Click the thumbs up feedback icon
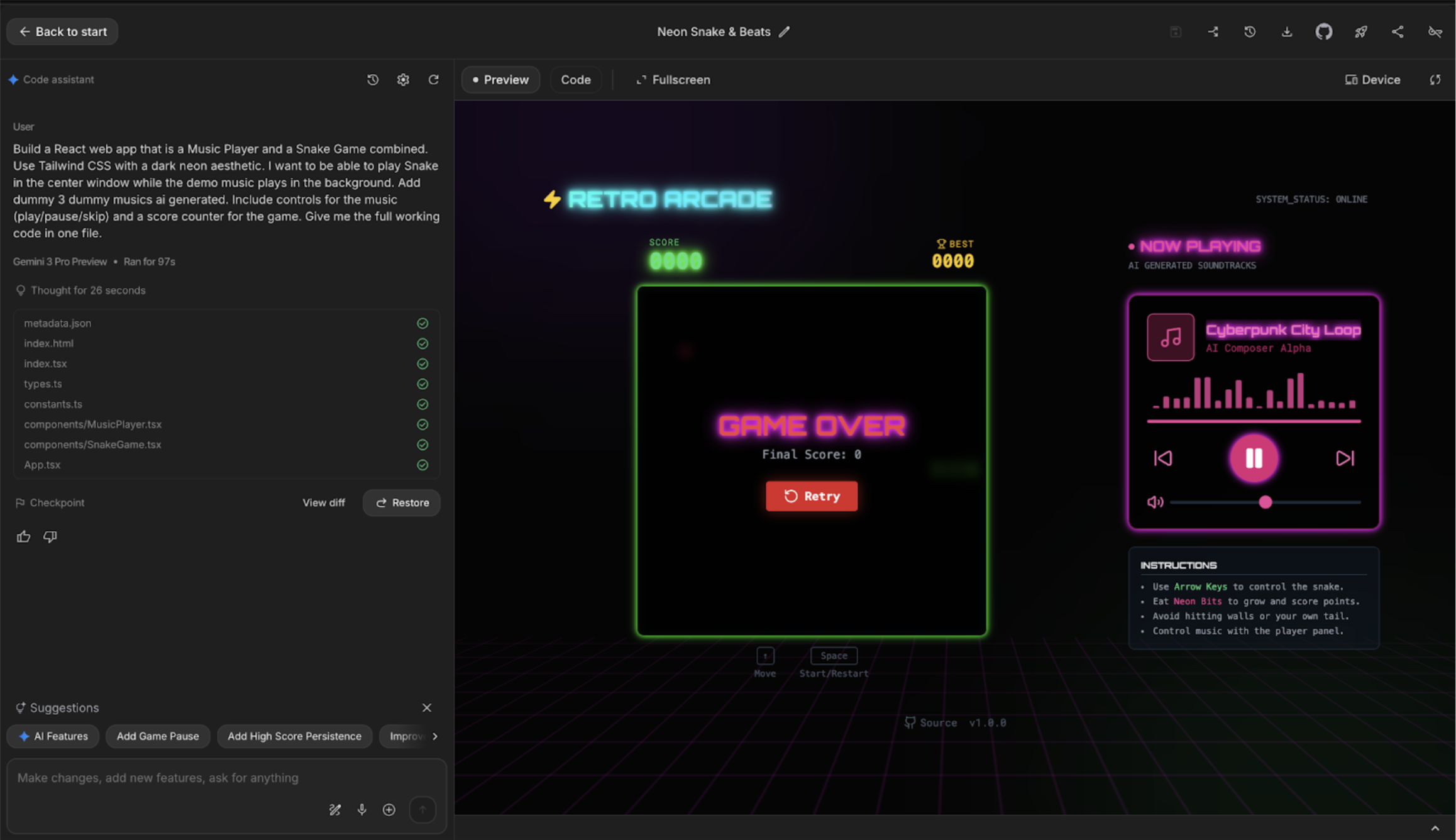This screenshot has height=840, width=1456. point(23,536)
